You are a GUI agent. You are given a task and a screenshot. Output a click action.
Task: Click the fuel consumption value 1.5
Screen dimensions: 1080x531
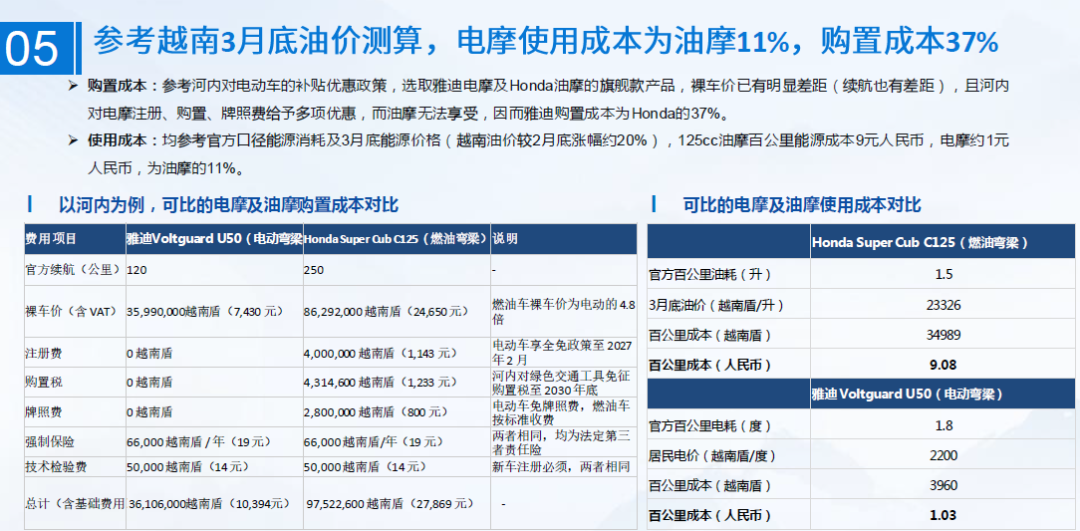pyautogui.click(x=944, y=274)
